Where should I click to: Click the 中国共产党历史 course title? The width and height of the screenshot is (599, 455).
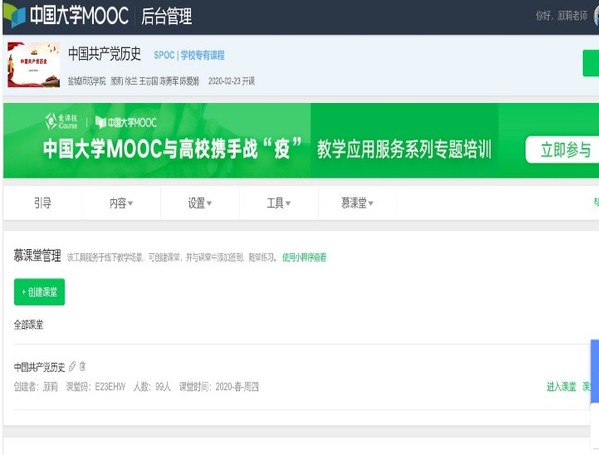tap(104, 53)
